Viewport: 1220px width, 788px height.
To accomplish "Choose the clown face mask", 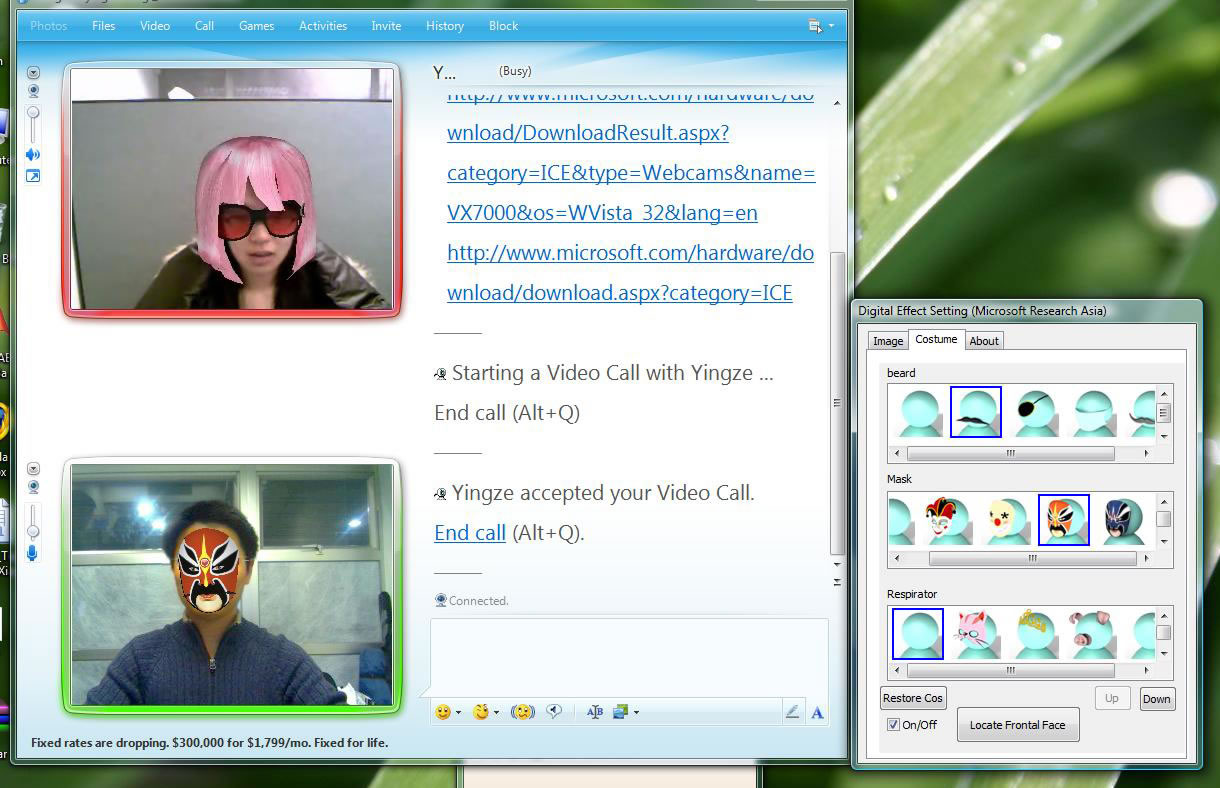I will pos(1006,520).
